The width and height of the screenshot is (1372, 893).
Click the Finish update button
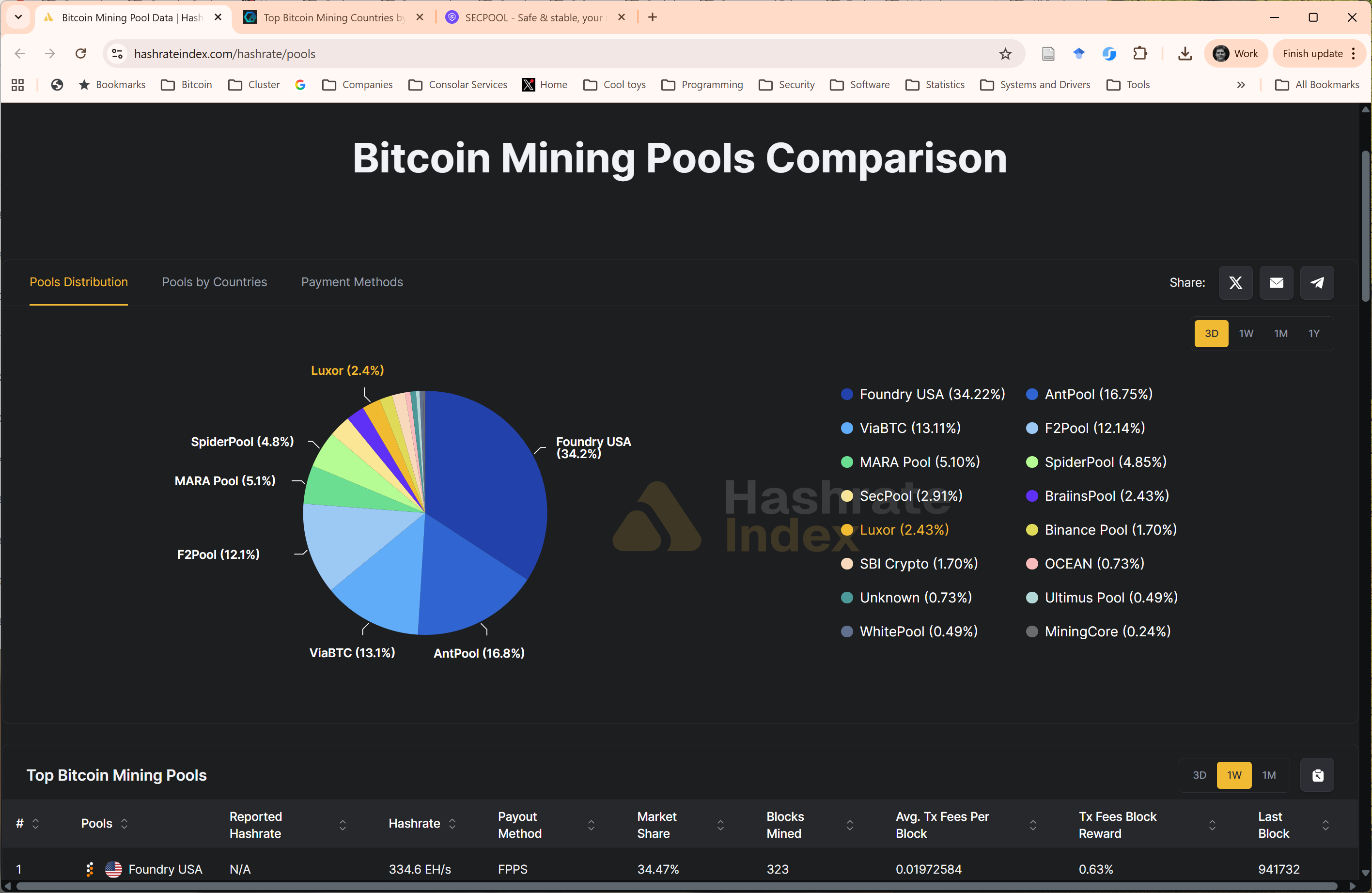click(x=1312, y=54)
